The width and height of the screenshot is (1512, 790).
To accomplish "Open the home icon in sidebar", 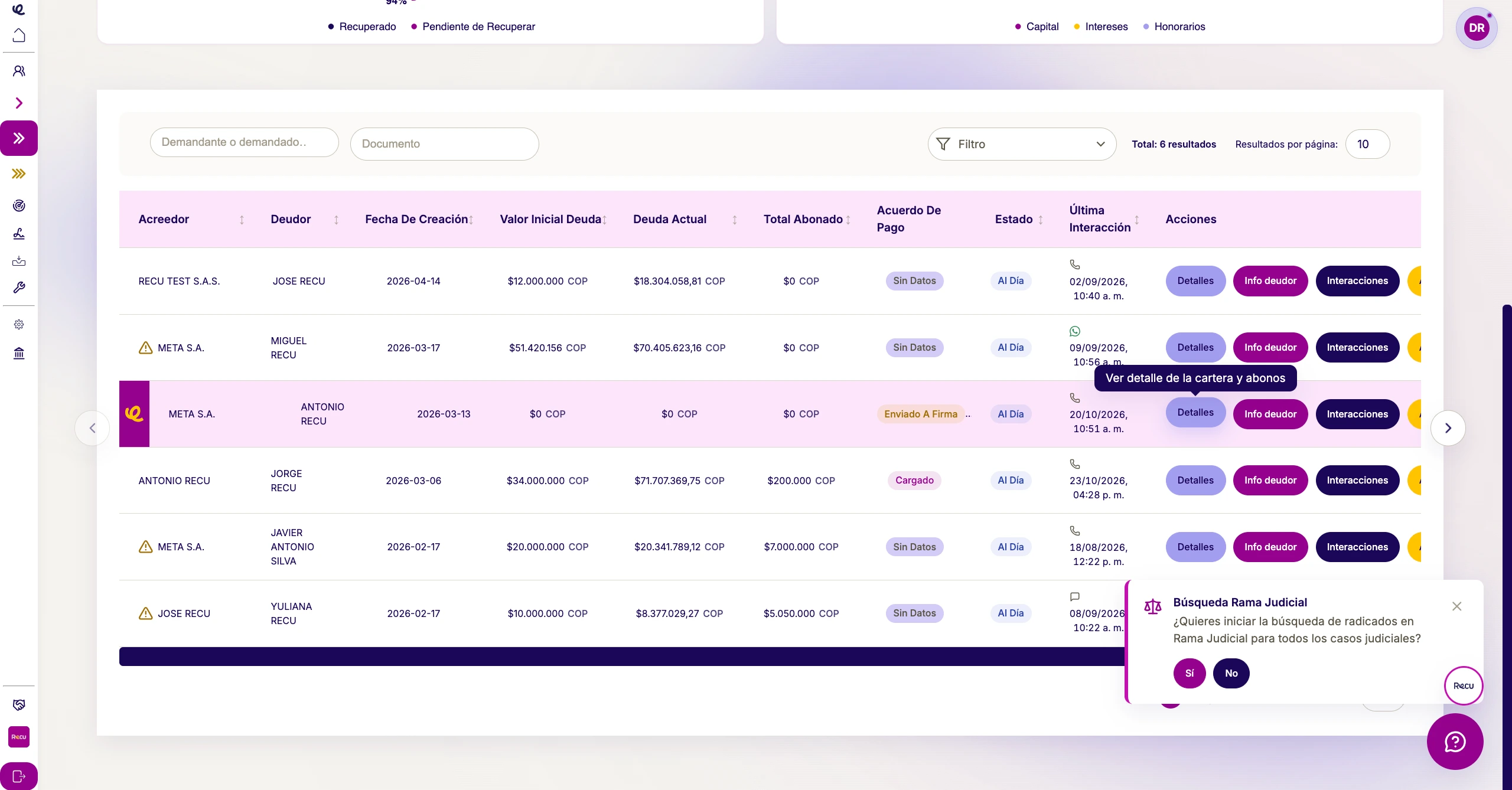I will [19, 35].
